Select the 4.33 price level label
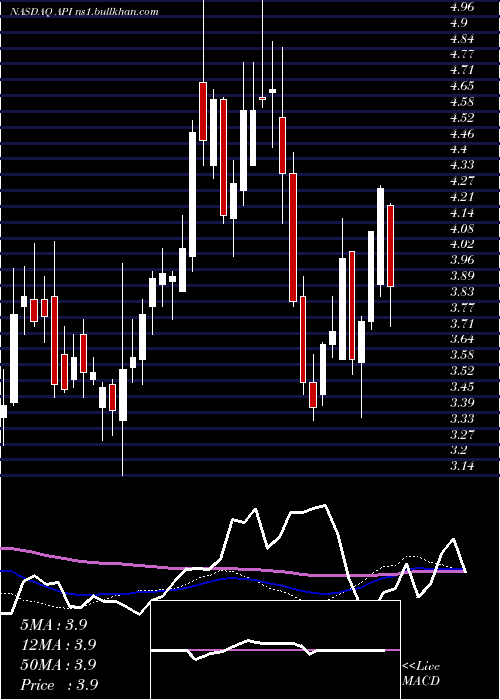500x700 pixels. 464,165
